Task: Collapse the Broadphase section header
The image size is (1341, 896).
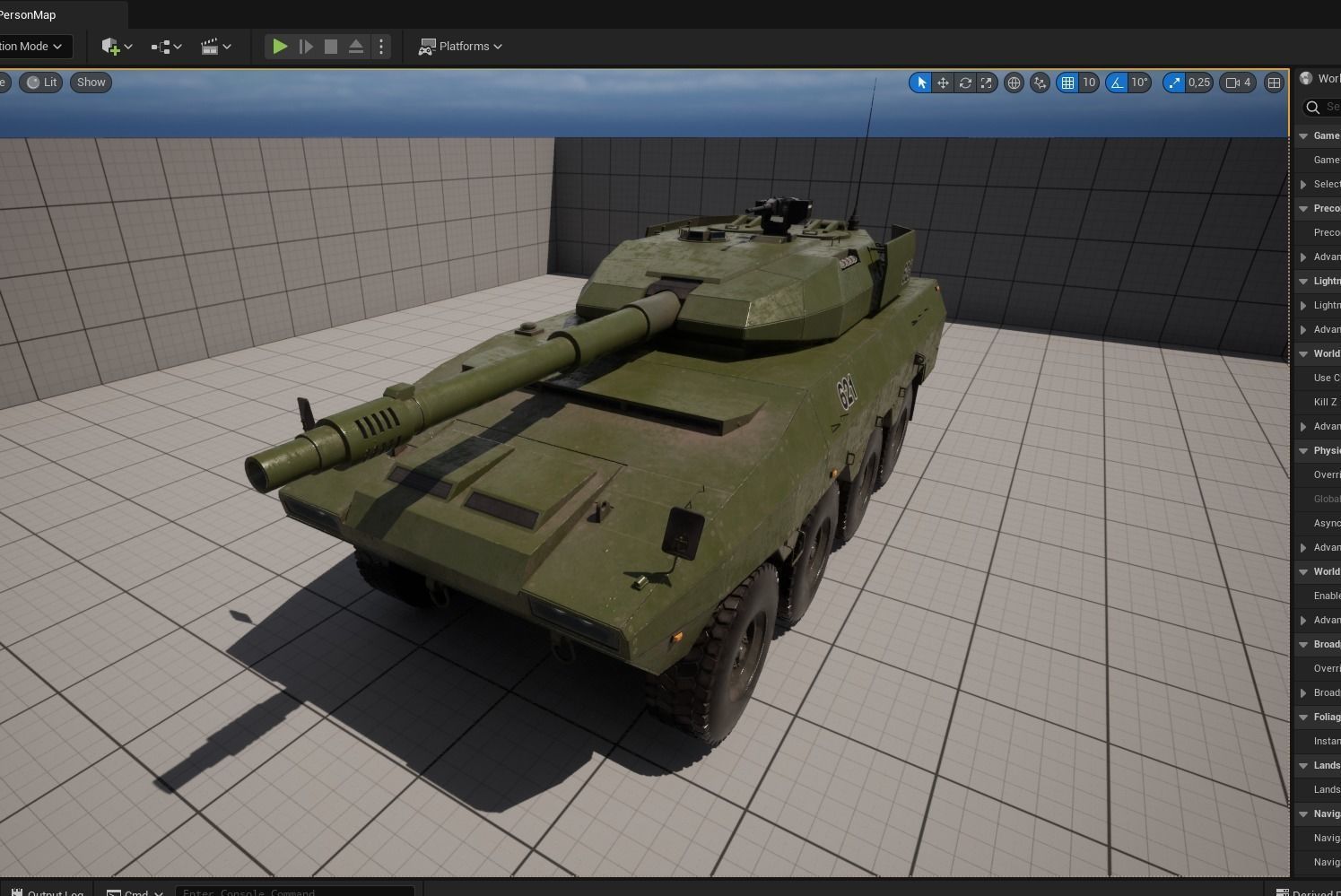Action: [1318, 645]
